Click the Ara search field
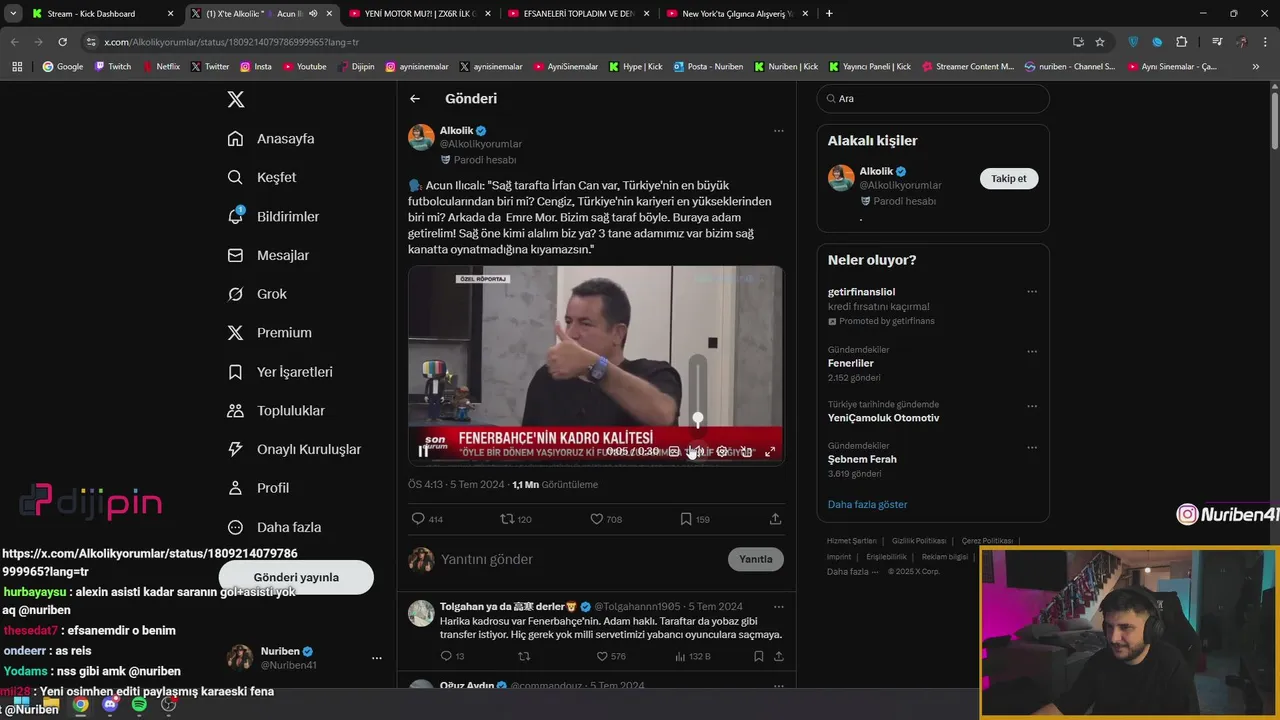The height and width of the screenshot is (720, 1280). tap(933, 99)
